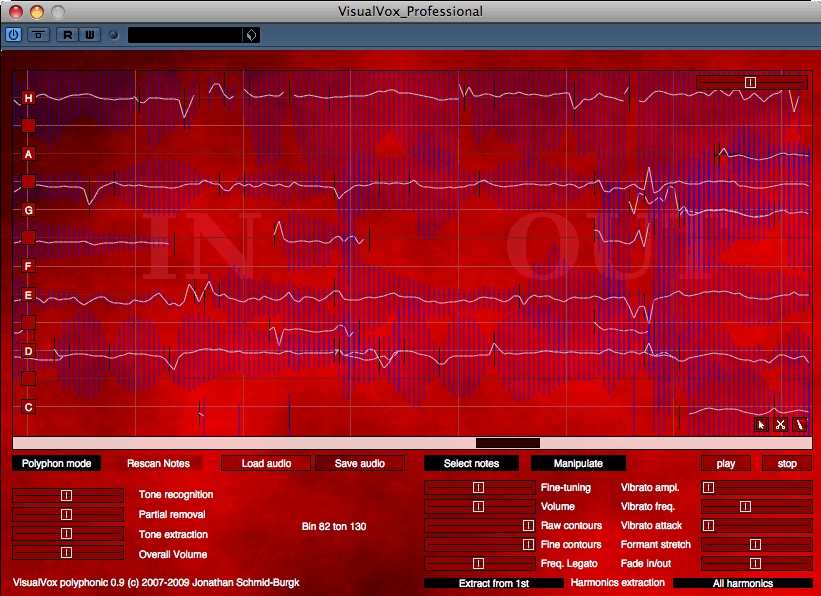Start playback with the play button
The image size is (821, 596).
726,463
